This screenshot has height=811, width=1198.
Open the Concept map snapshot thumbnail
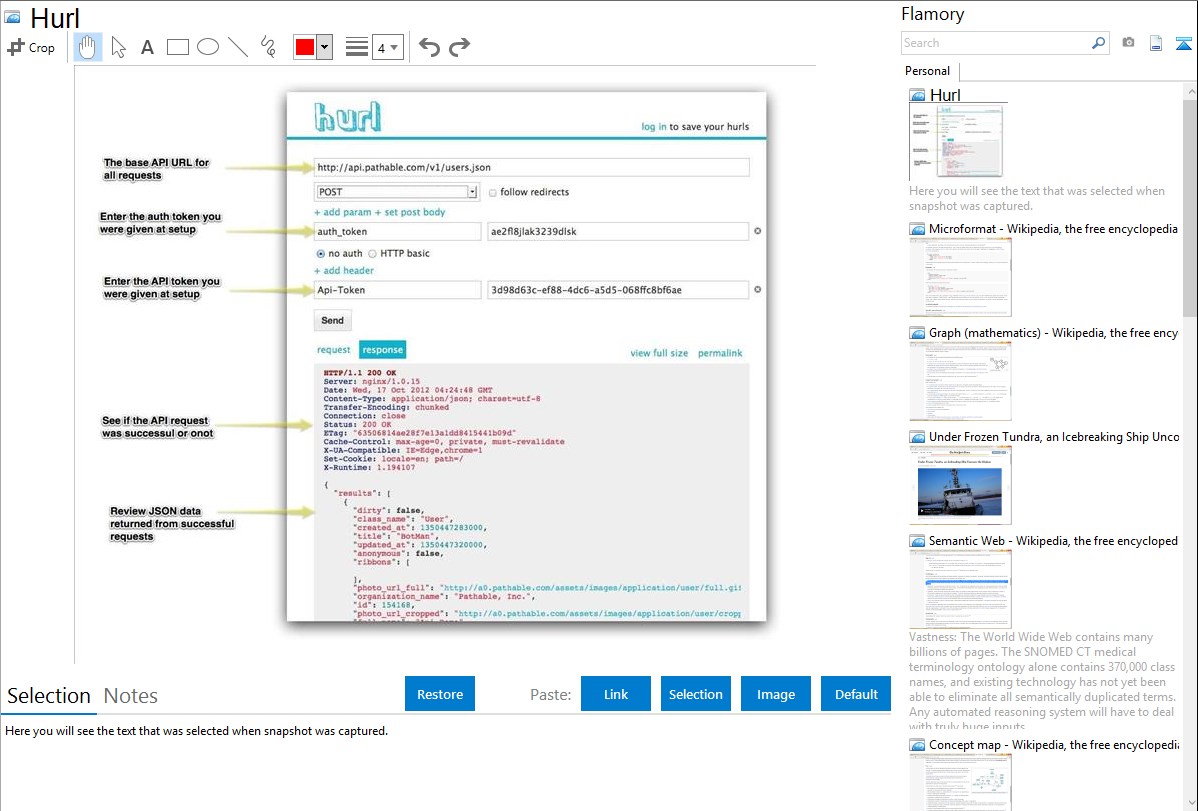click(960, 782)
